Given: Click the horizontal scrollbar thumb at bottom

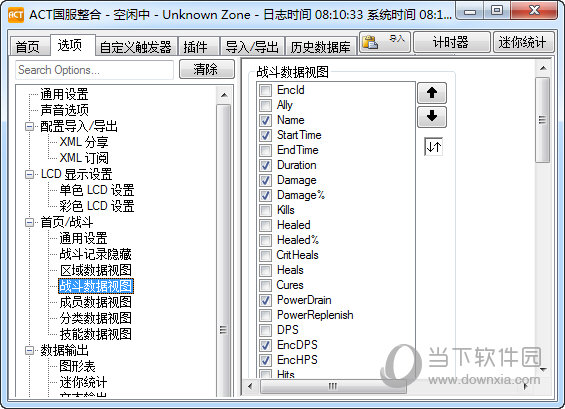Looking at the screenshot, I should [333, 386].
